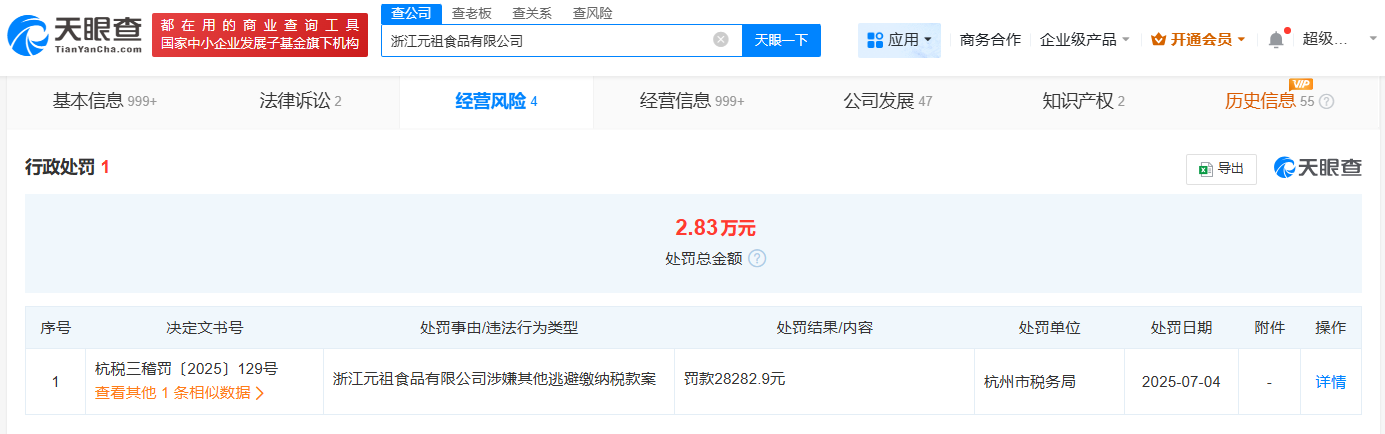1385x434 pixels.
Task: Open the 公司发展 tab
Action: 887,101
